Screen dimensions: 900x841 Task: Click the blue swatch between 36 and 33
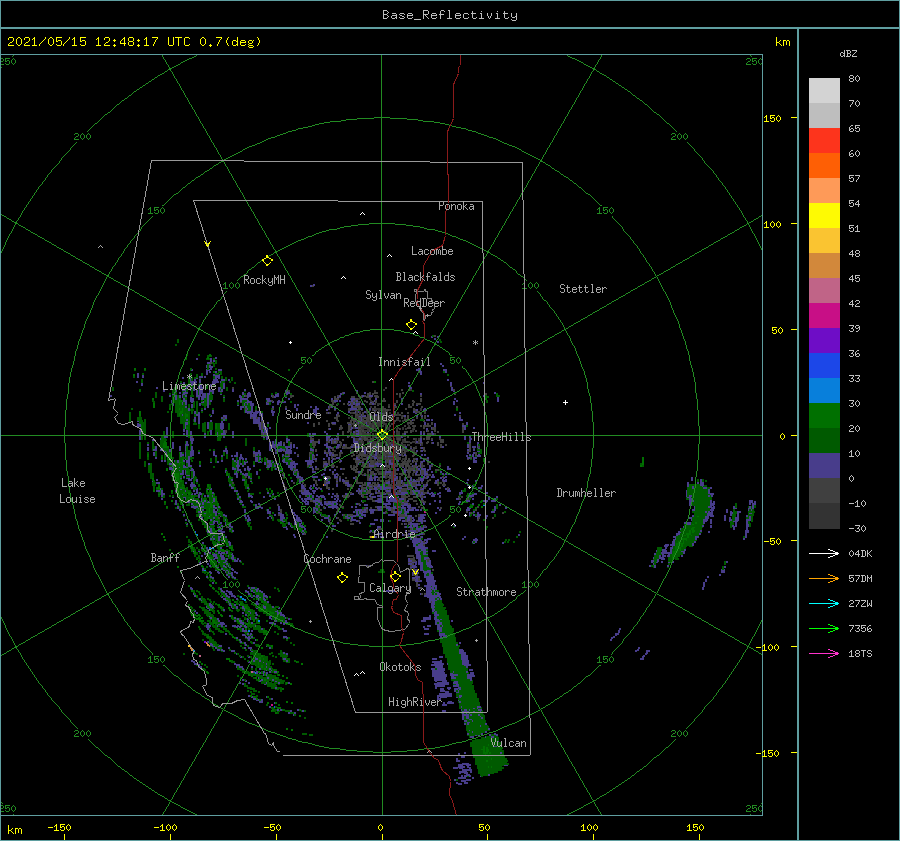tap(824, 366)
